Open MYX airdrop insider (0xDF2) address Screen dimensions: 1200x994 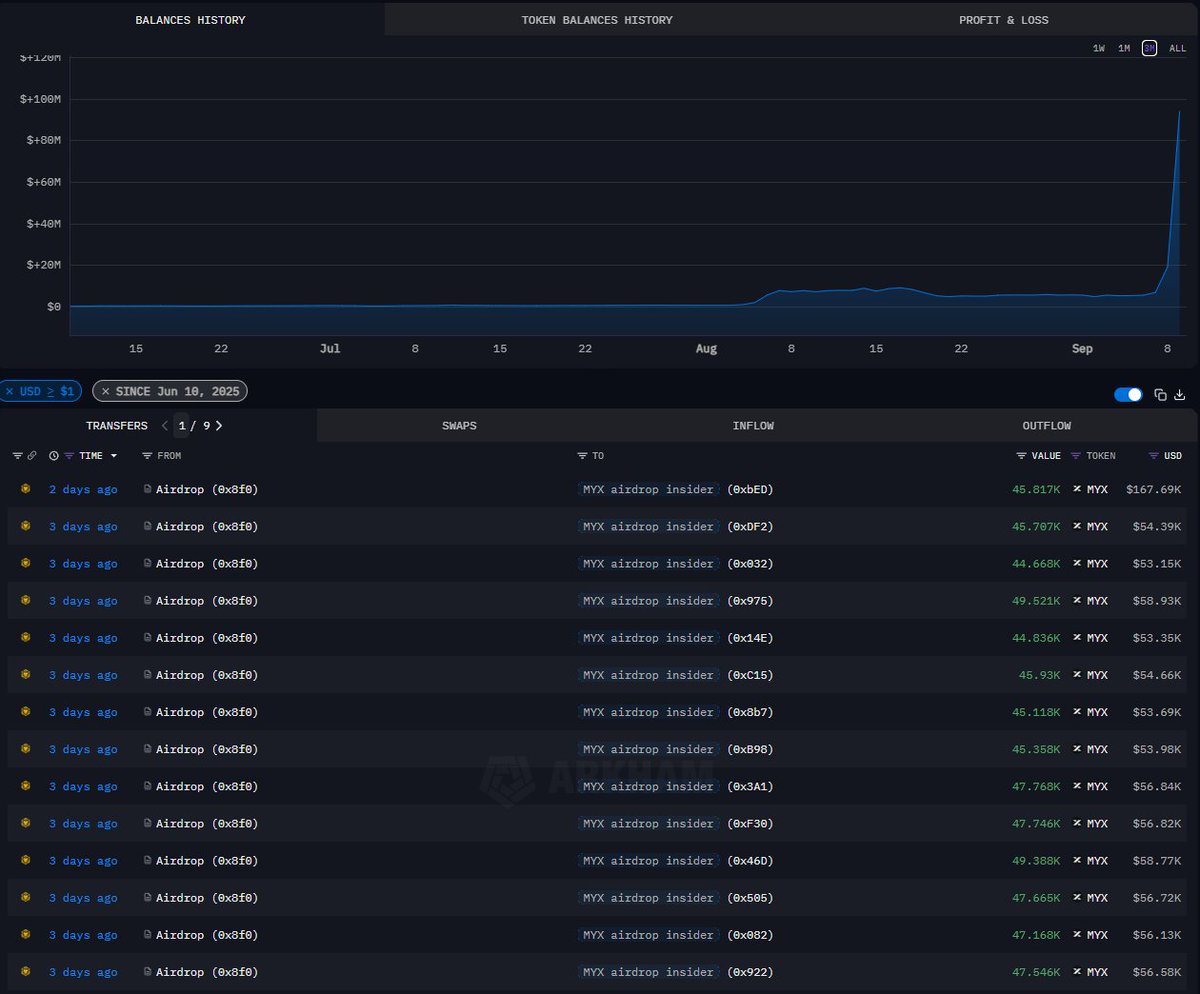pyautogui.click(x=675, y=526)
